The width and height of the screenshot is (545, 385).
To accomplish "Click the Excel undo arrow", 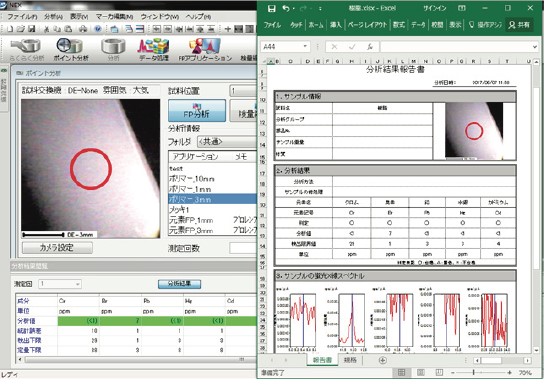I will (x=286, y=8).
